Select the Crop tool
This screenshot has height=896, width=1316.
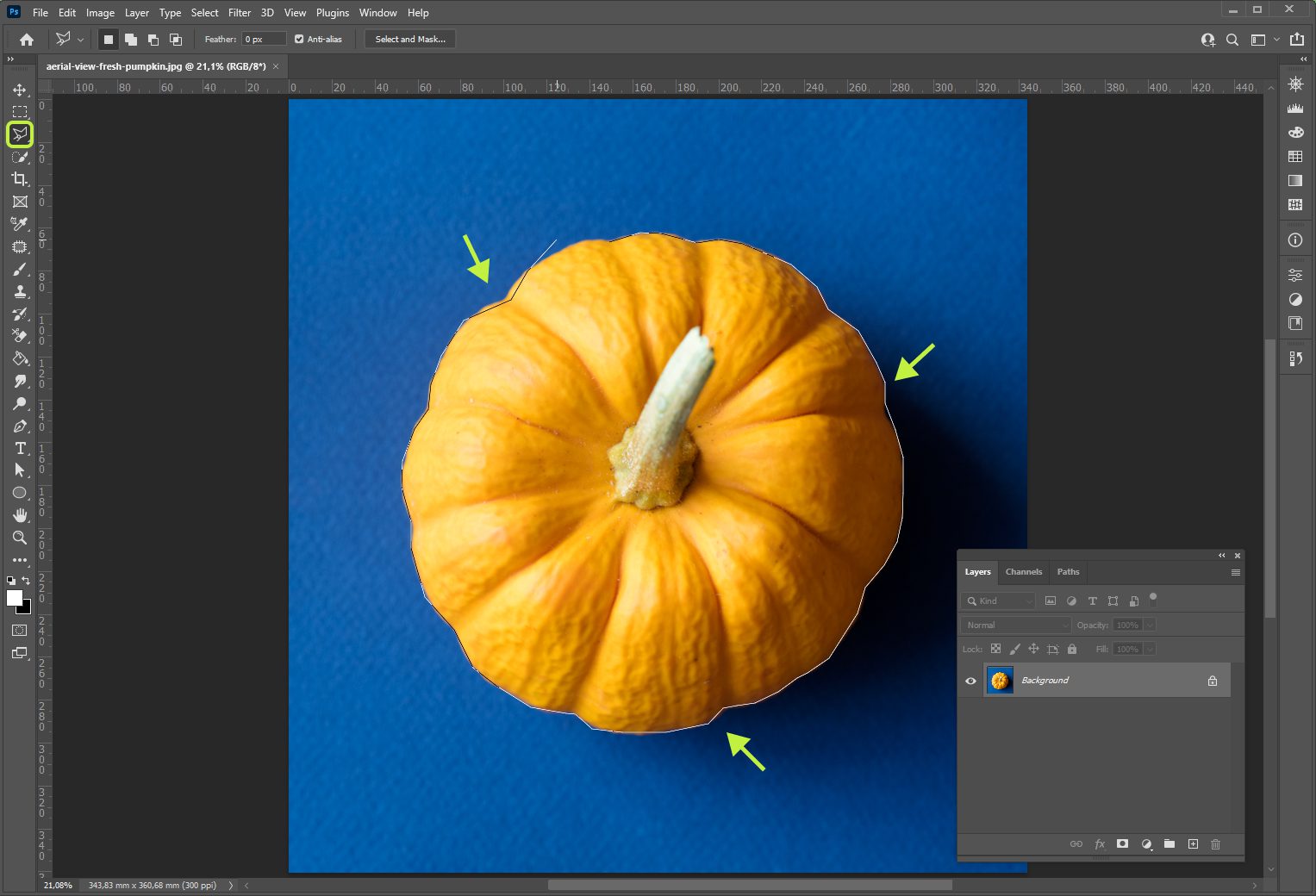click(19, 179)
